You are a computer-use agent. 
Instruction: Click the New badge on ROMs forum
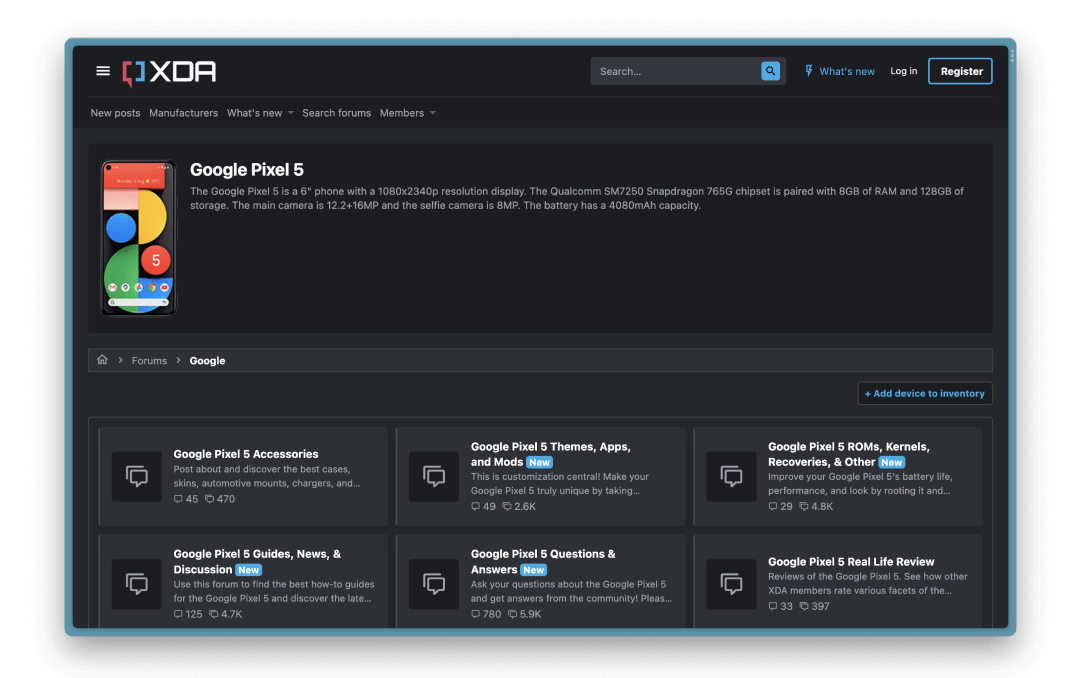pos(892,462)
